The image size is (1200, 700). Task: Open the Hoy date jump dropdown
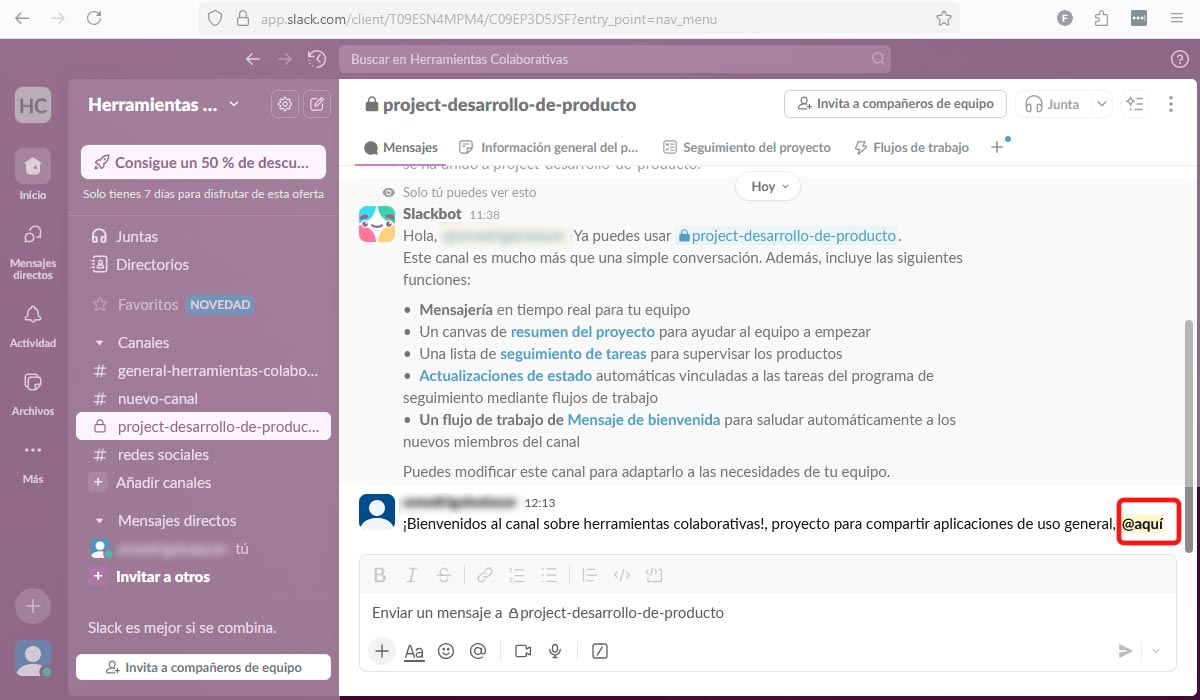[x=767, y=186]
